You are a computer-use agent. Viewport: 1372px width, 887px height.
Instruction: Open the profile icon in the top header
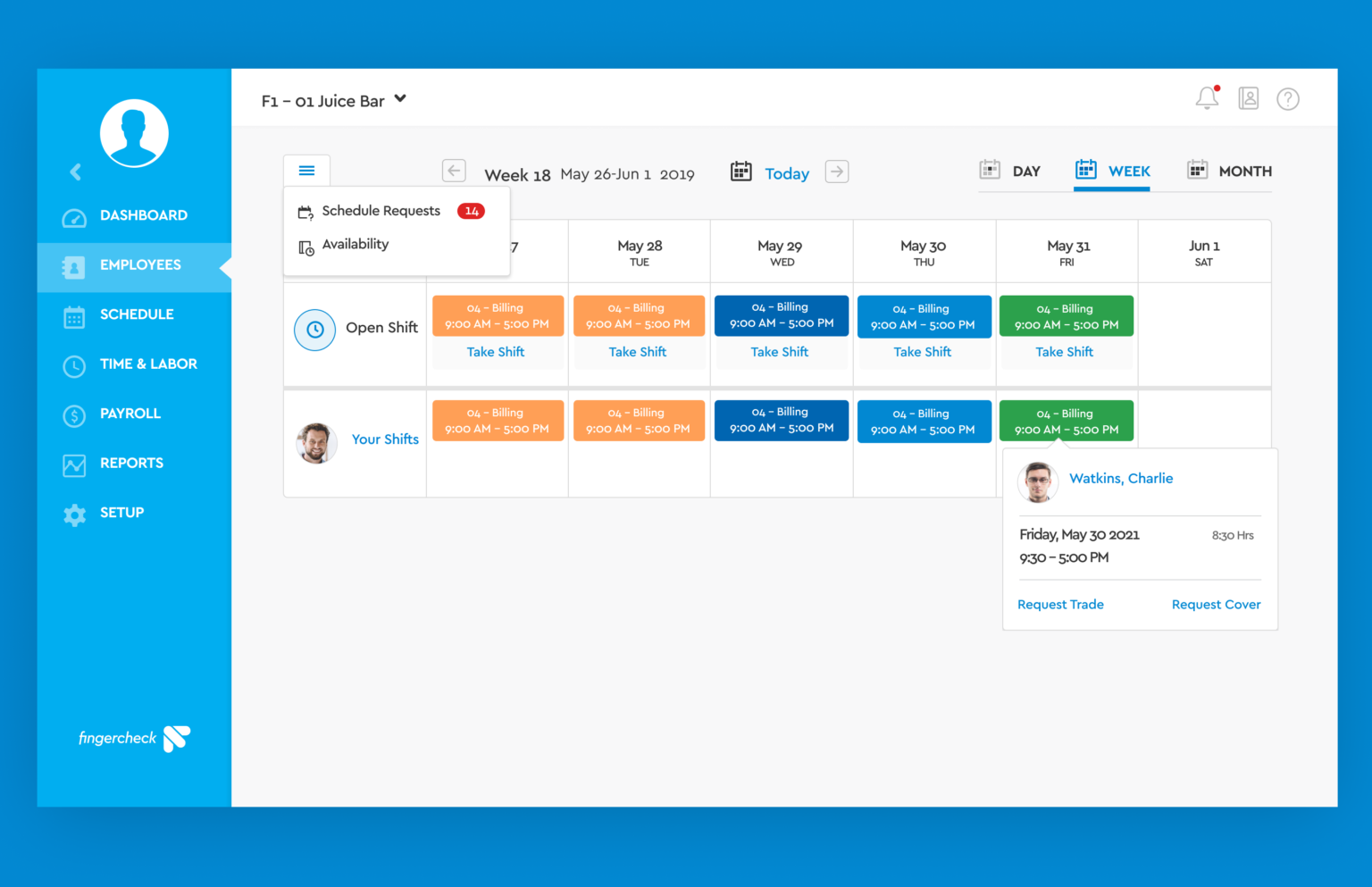(x=1248, y=98)
